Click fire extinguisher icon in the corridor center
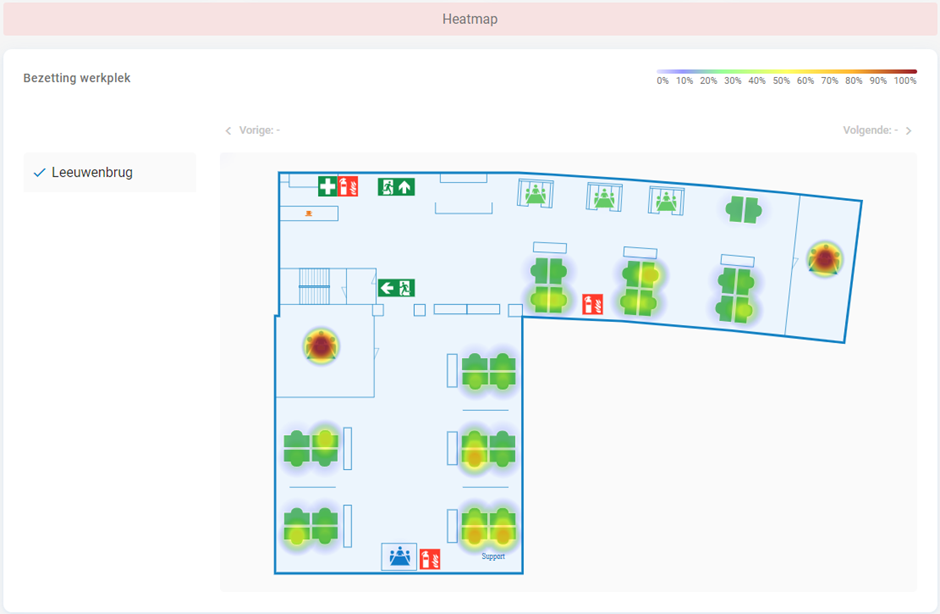Viewport: 940px width, 614px height. tap(592, 304)
